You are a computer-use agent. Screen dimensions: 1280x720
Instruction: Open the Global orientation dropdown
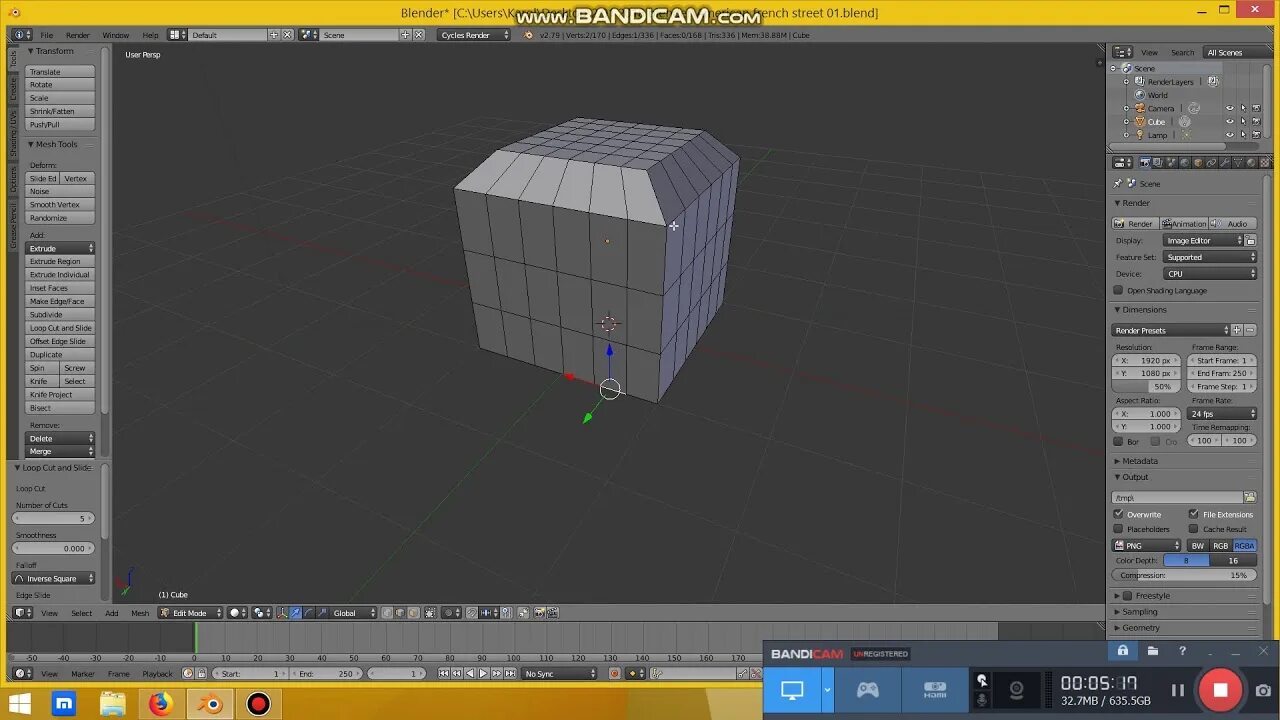[x=354, y=613]
